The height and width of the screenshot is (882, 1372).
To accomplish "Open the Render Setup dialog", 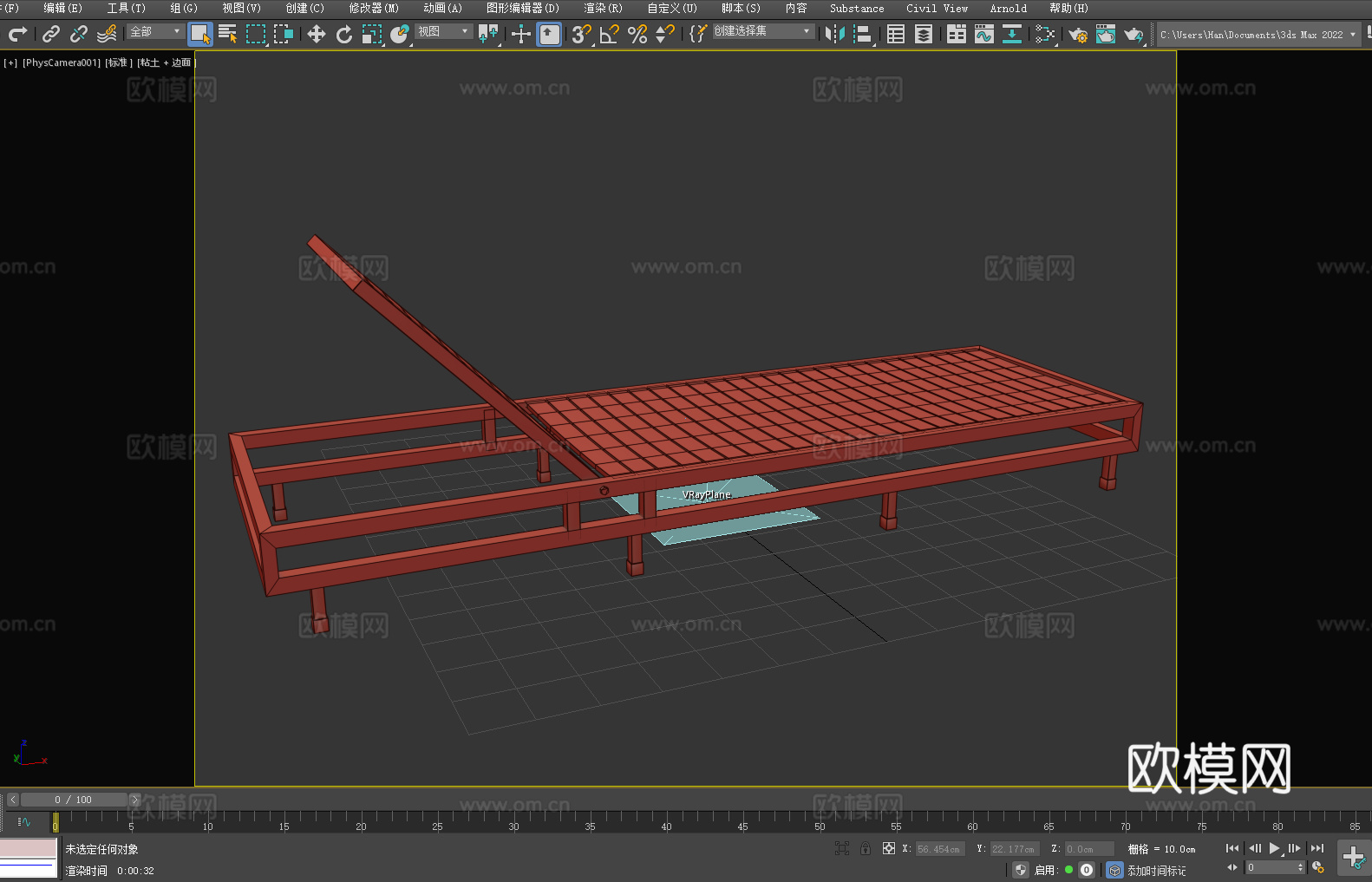I will (1078, 34).
